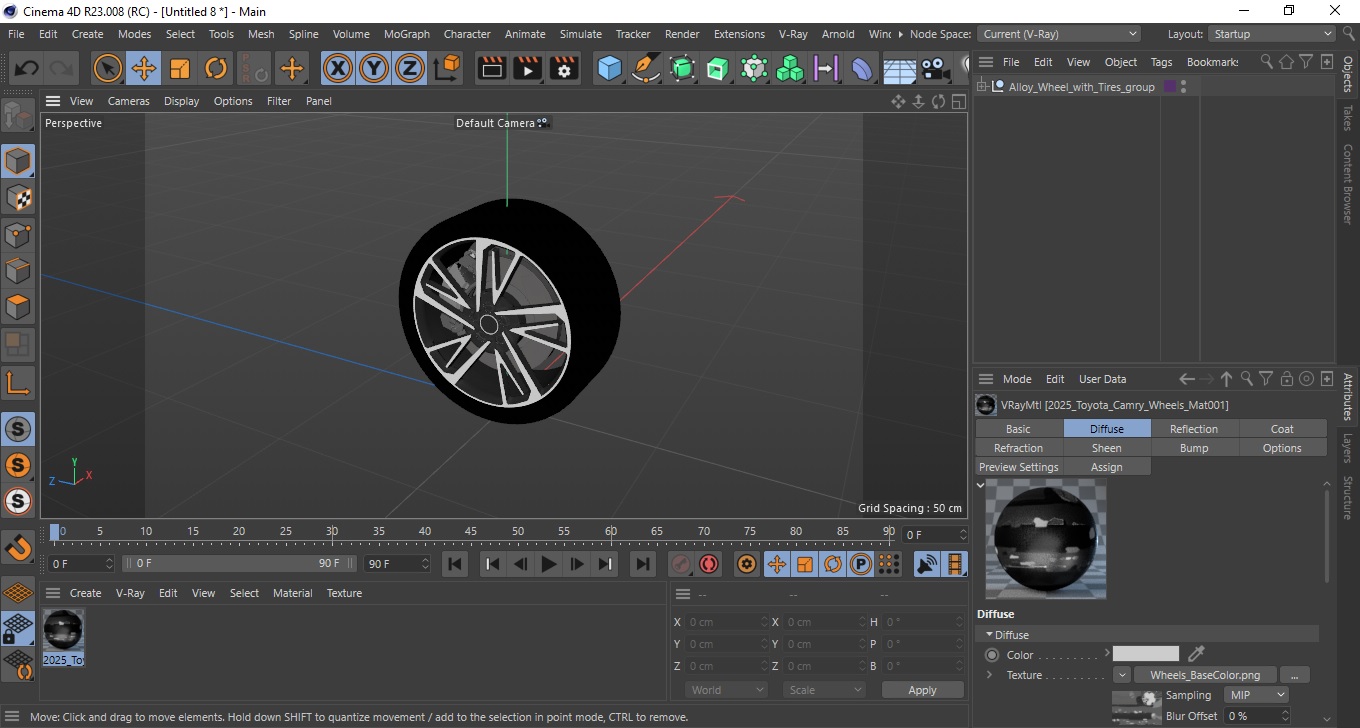This screenshot has width=1360, height=728.
Task: Go back in Attributes history arrow
Action: tap(1186, 379)
